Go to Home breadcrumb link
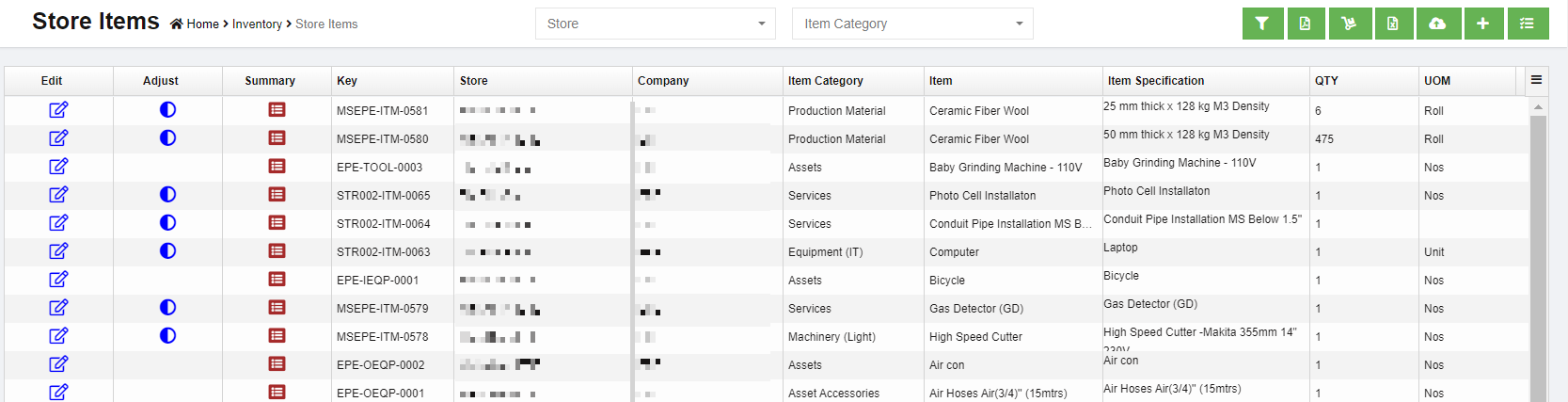Screen dimensions: 1568x402 202,24
